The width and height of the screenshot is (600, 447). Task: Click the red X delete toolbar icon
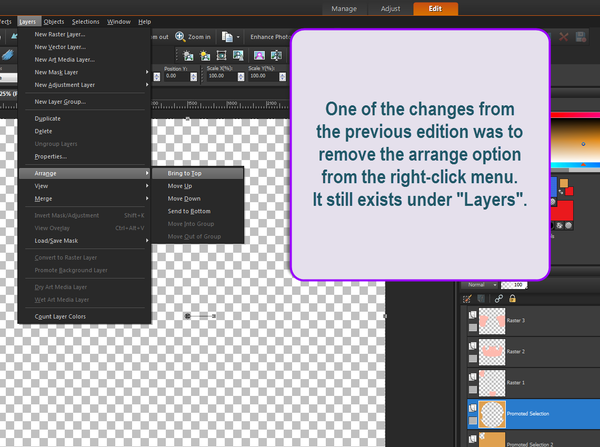pyautogui.click(x=563, y=37)
